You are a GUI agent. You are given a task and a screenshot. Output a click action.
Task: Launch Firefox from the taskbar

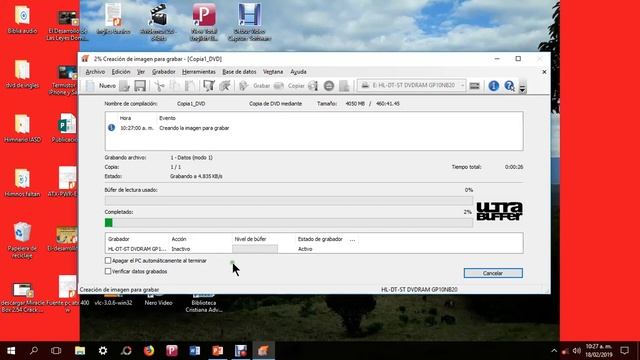click(x=149, y=351)
